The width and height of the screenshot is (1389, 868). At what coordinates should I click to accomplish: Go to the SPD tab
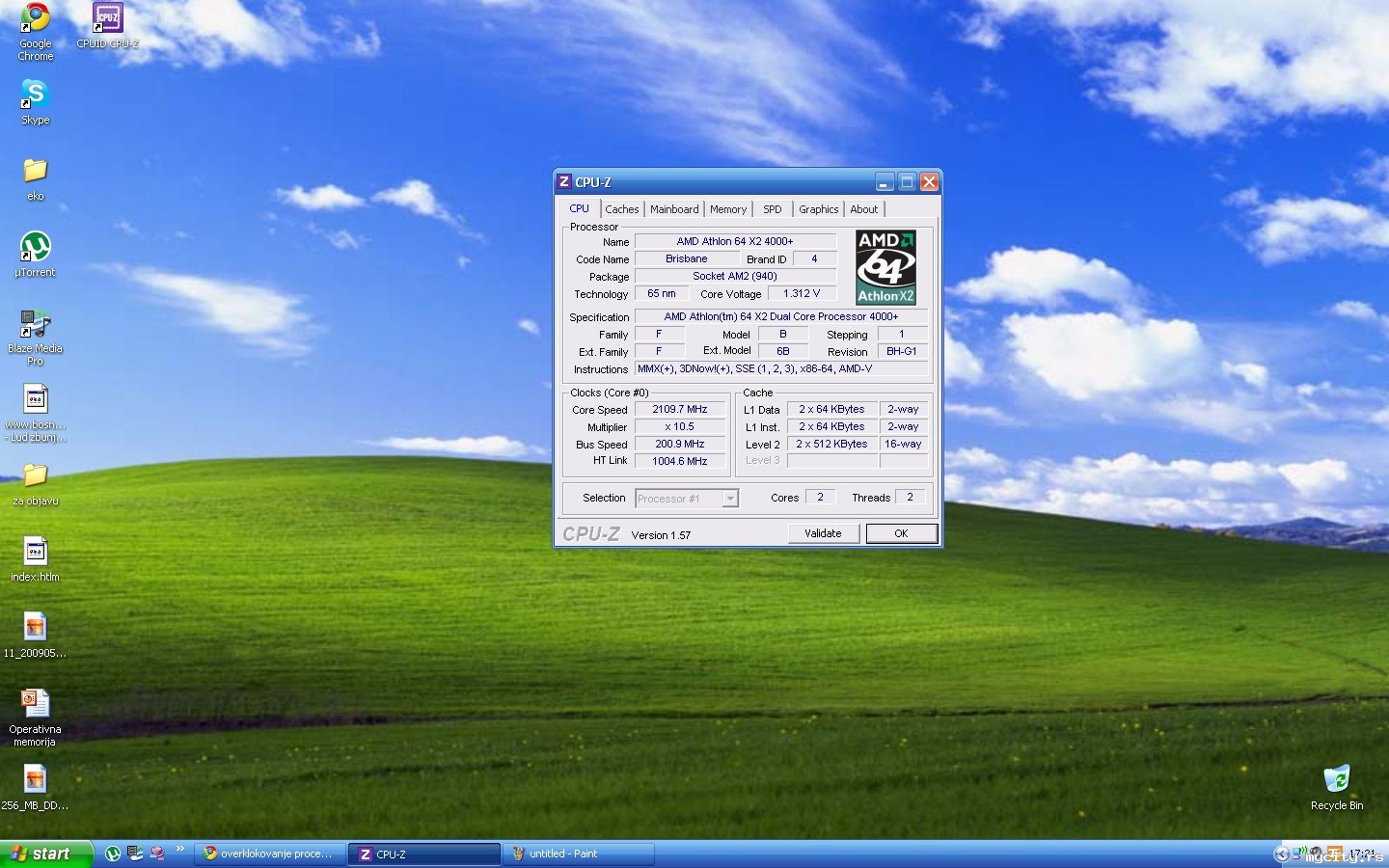[x=772, y=209]
